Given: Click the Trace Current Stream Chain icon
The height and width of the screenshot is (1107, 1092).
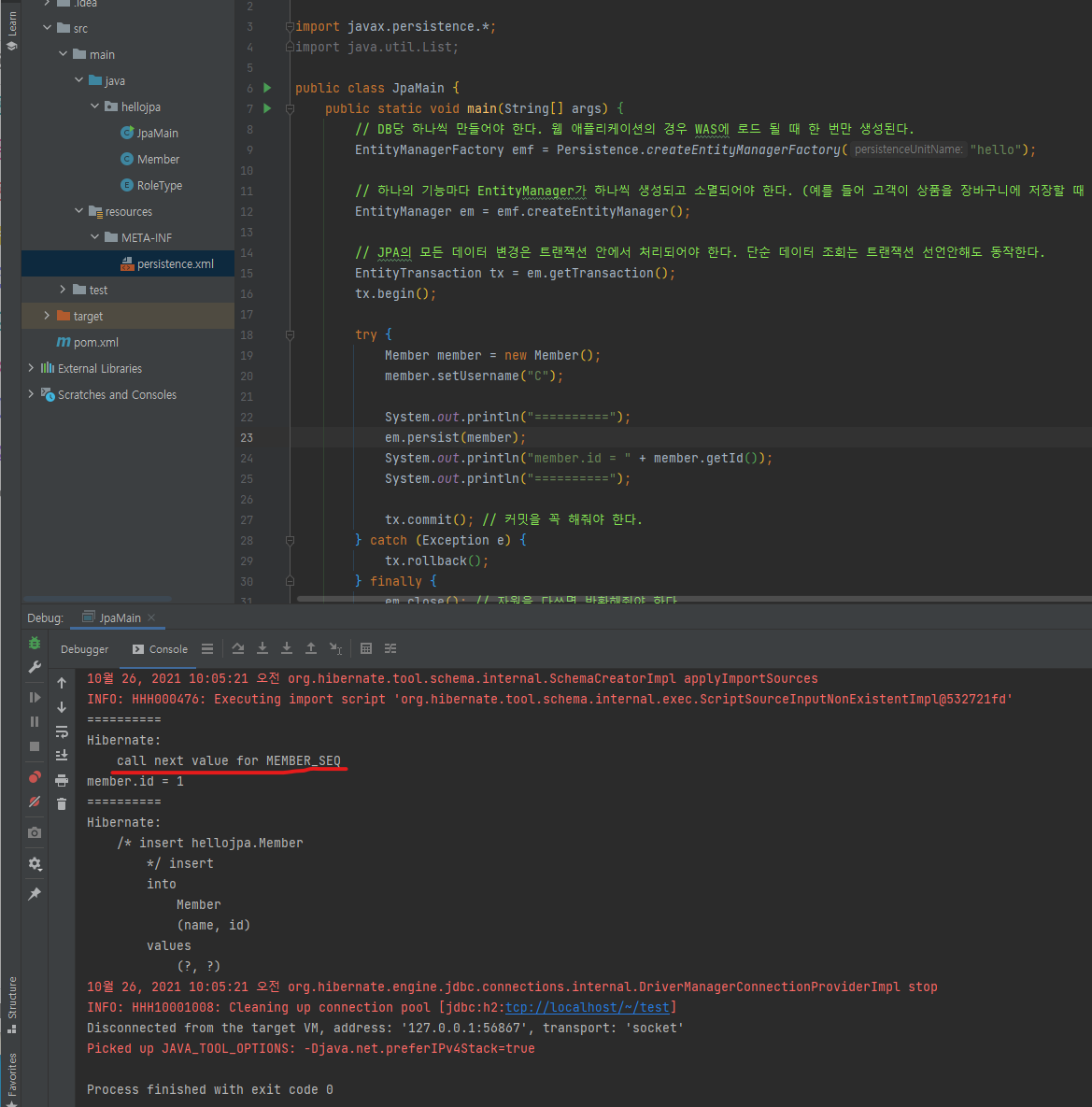Looking at the screenshot, I should 390,649.
